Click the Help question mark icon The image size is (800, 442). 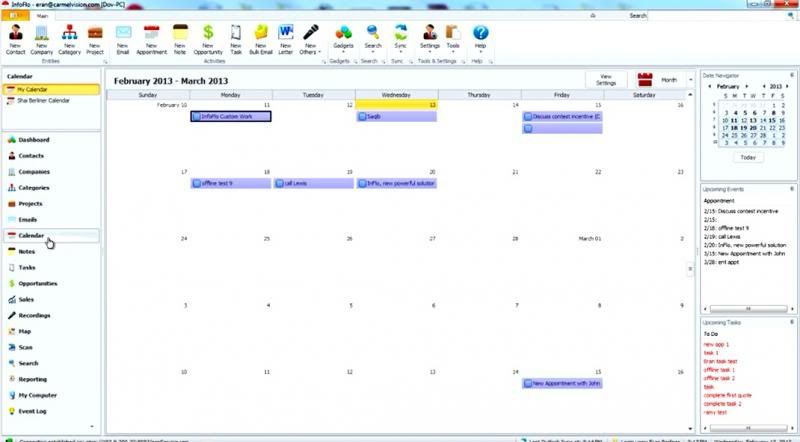pyautogui.click(x=480, y=40)
